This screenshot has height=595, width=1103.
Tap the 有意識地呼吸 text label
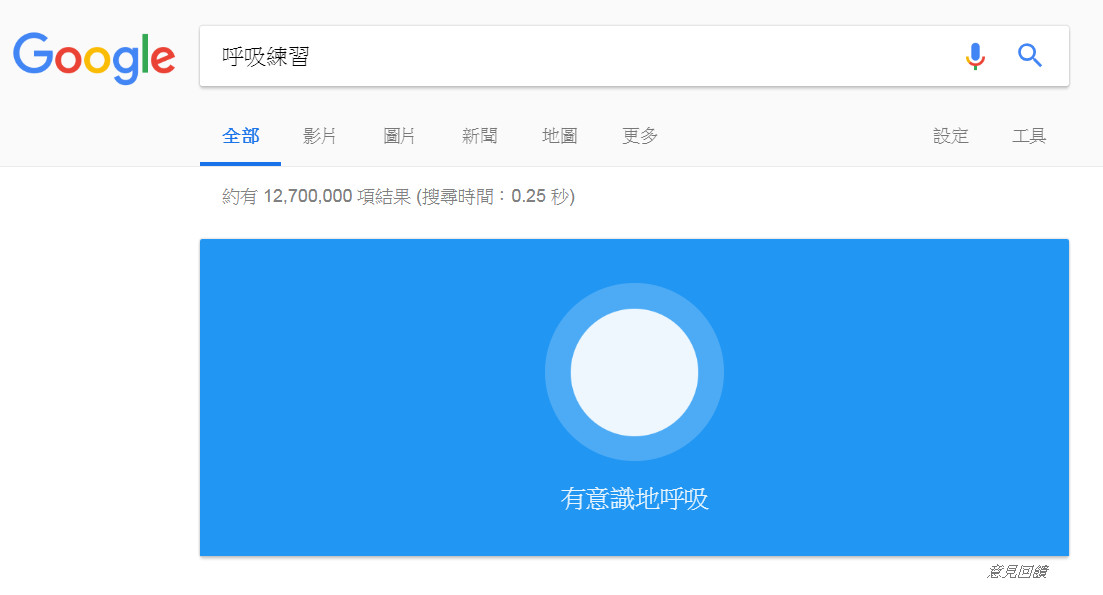click(x=634, y=497)
